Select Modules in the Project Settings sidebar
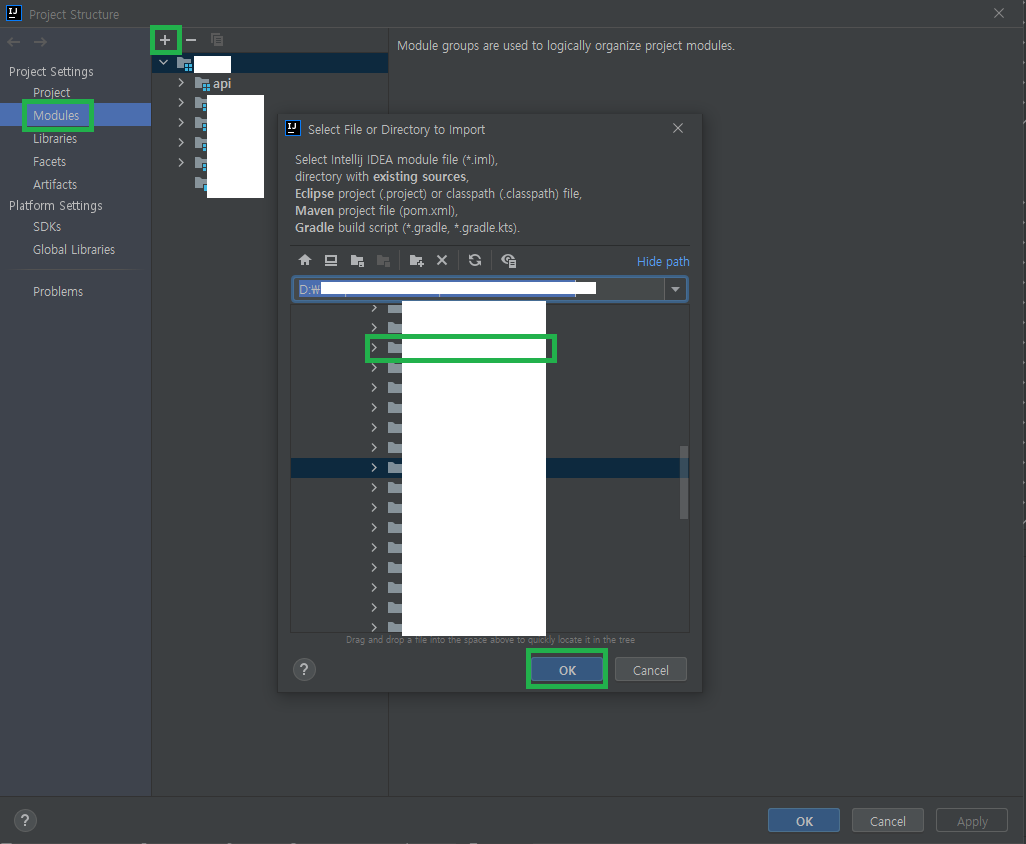This screenshot has height=844, width=1026. [x=56, y=115]
